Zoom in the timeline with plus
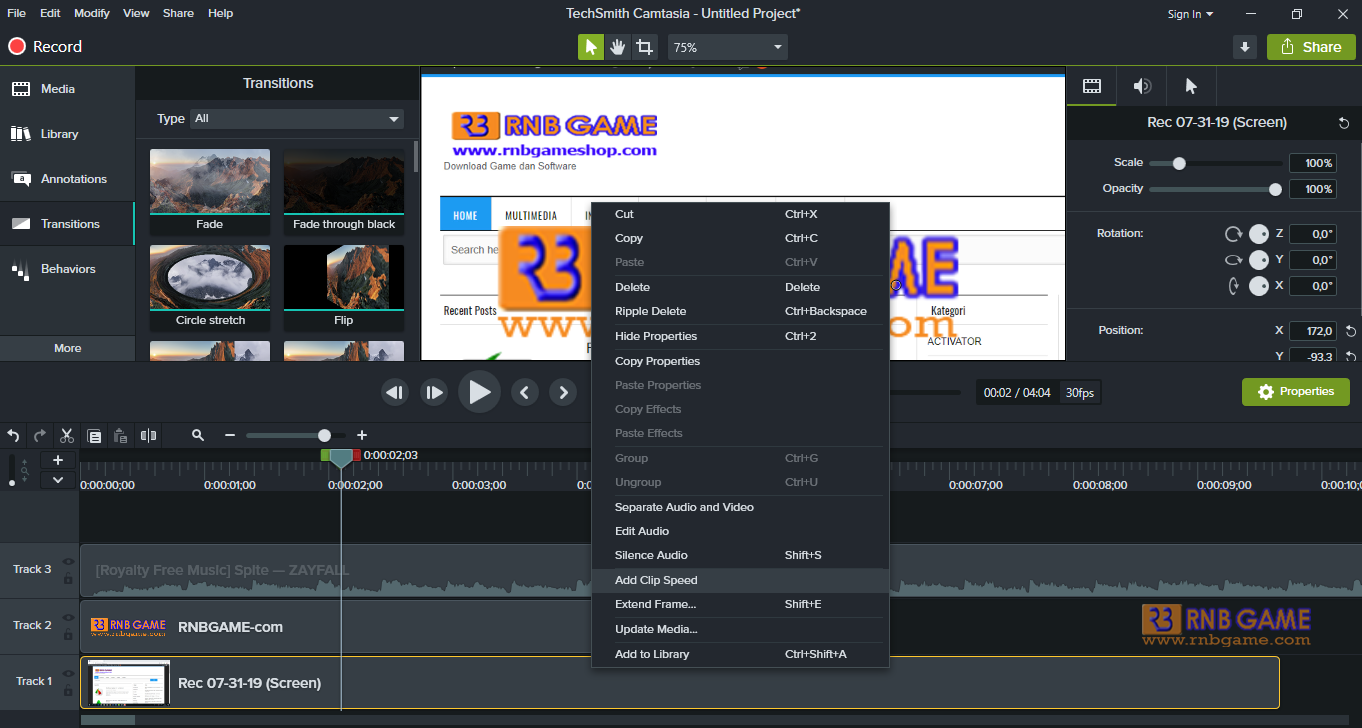This screenshot has height=728, width=1362. [362, 436]
